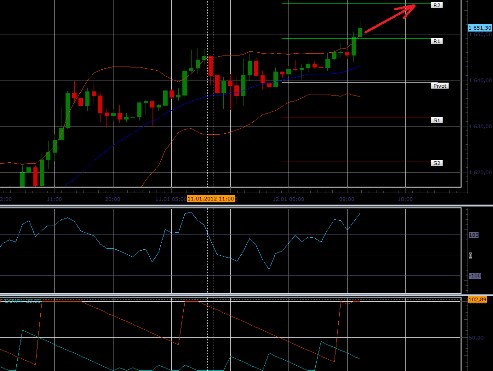The height and width of the screenshot is (371, 493).
Task: Select the -100 level on the middle indicator scale
Action: [x=475, y=276]
